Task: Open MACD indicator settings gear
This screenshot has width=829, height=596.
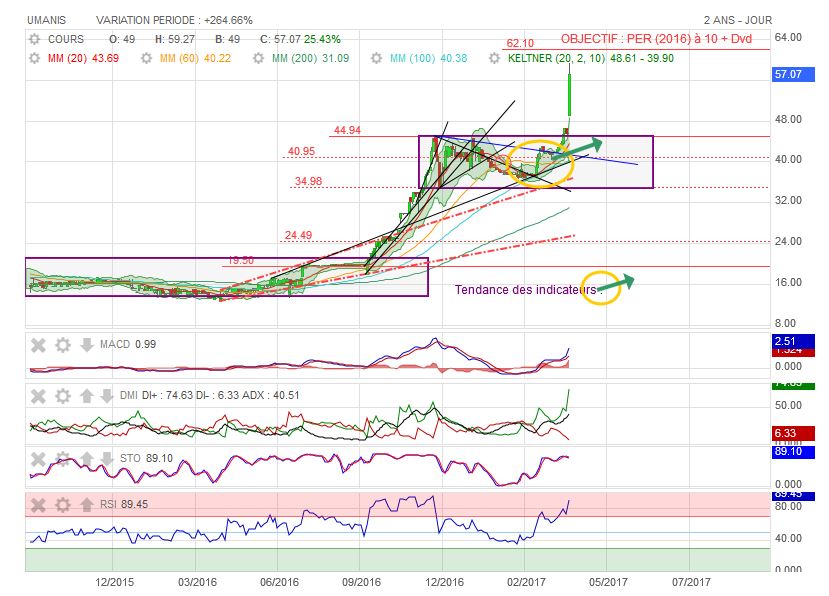Action: [63, 345]
